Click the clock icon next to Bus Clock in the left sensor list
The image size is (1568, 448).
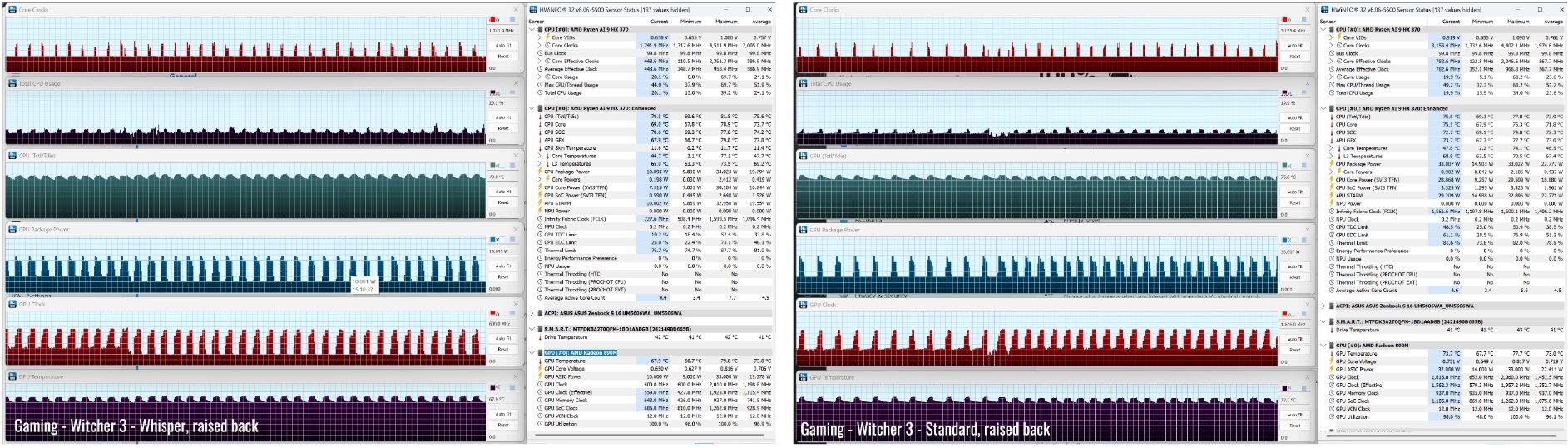(540, 53)
